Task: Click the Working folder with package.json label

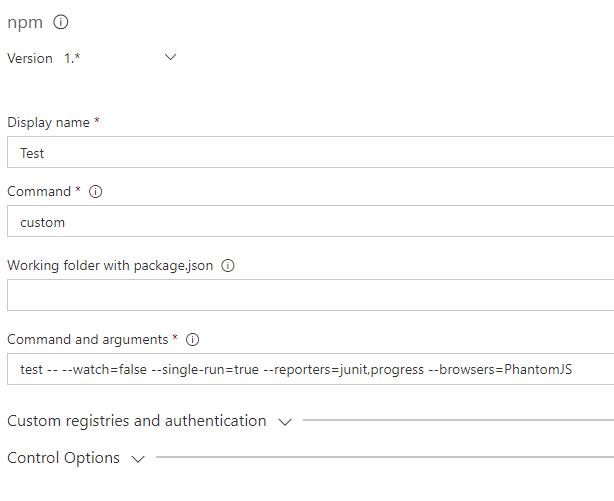Action: 110,265
